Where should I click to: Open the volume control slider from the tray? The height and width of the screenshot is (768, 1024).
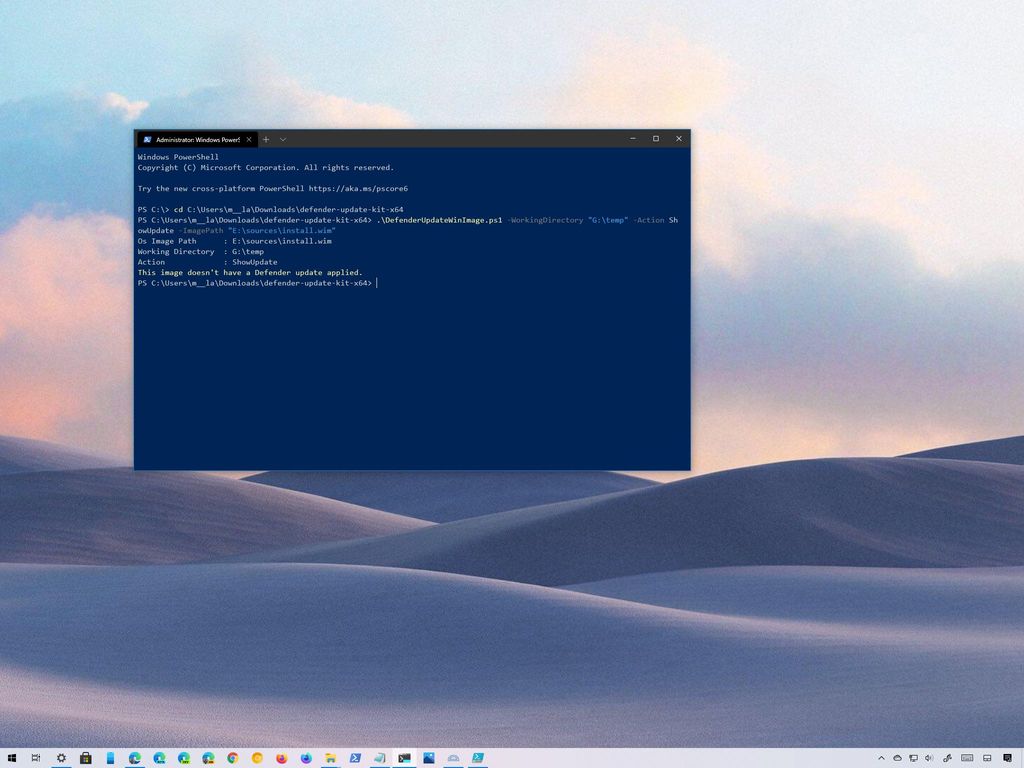tap(928, 758)
